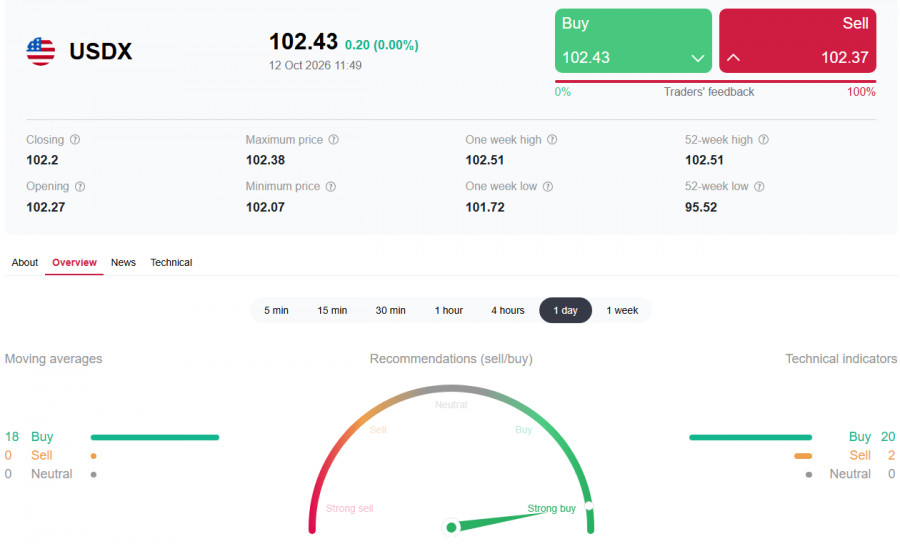This screenshot has width=900, height=544.
Task: Select the 1 day timeframe
Action: click(x=565, y=310)
